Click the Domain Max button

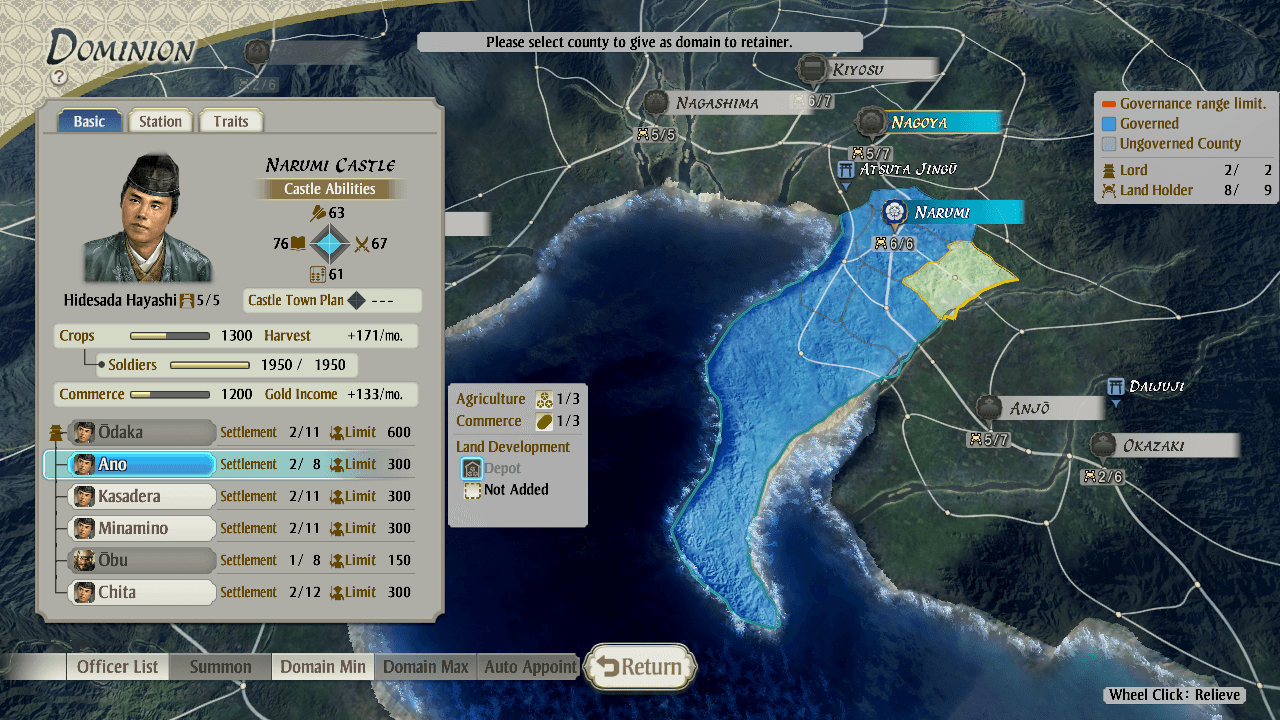point(426,667)
